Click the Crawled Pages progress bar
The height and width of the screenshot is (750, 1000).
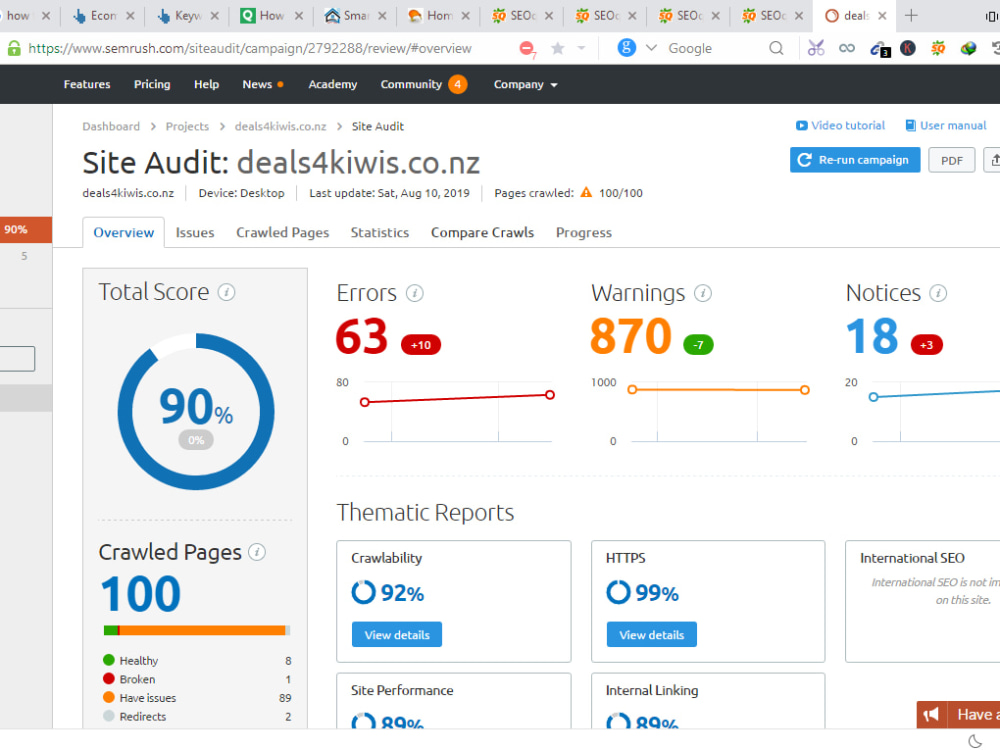[x=196, y=630]
